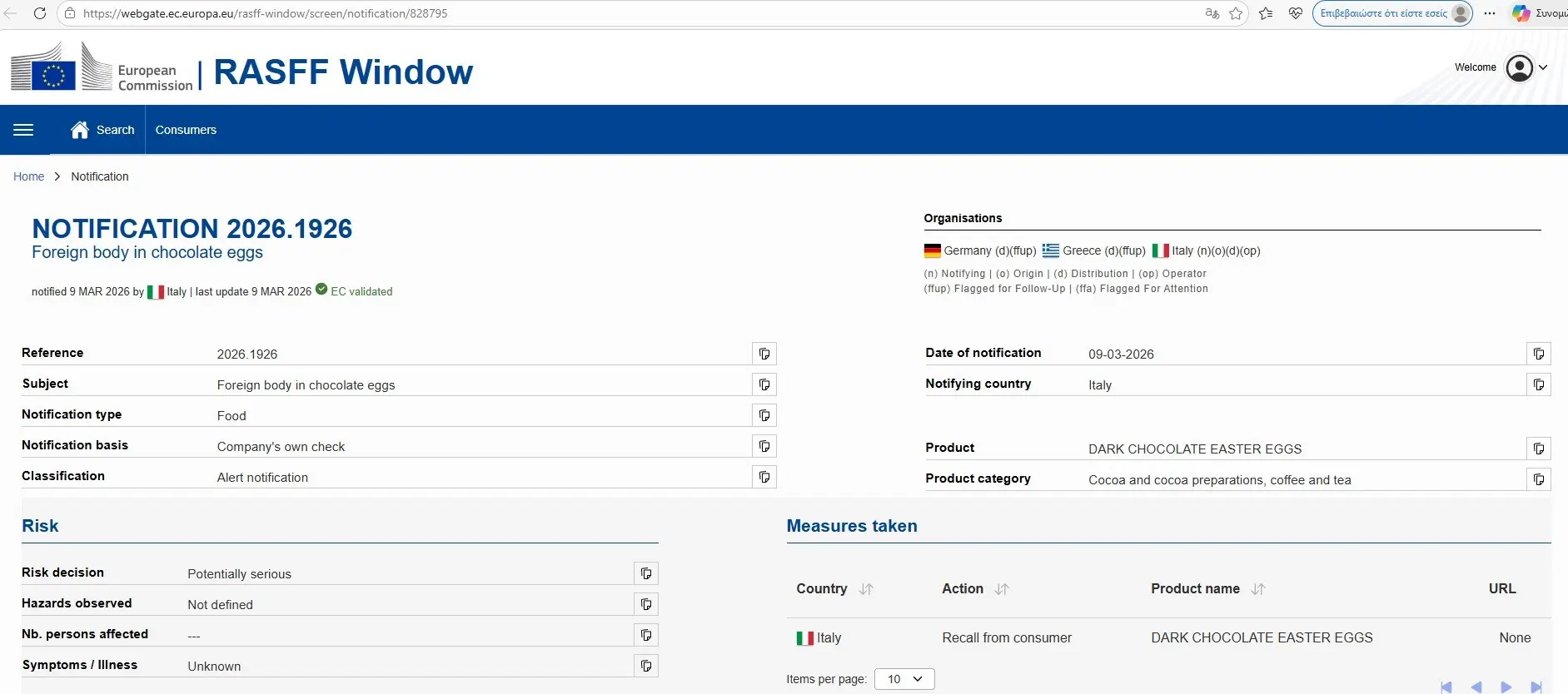The height and width of the screenshot is (694, 1568).
Task: Expand the Welcome user account menu
Action: (x=1526, y=67)
